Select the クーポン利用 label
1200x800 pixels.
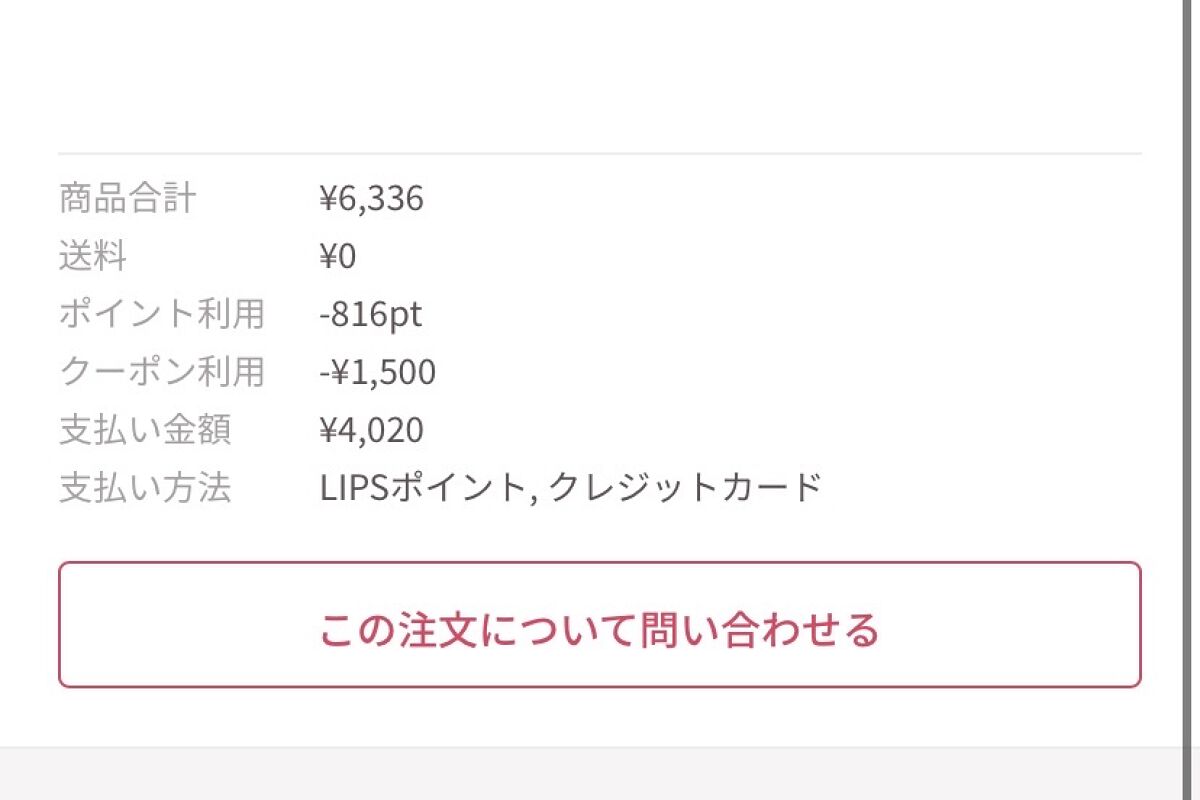[161, 372]
